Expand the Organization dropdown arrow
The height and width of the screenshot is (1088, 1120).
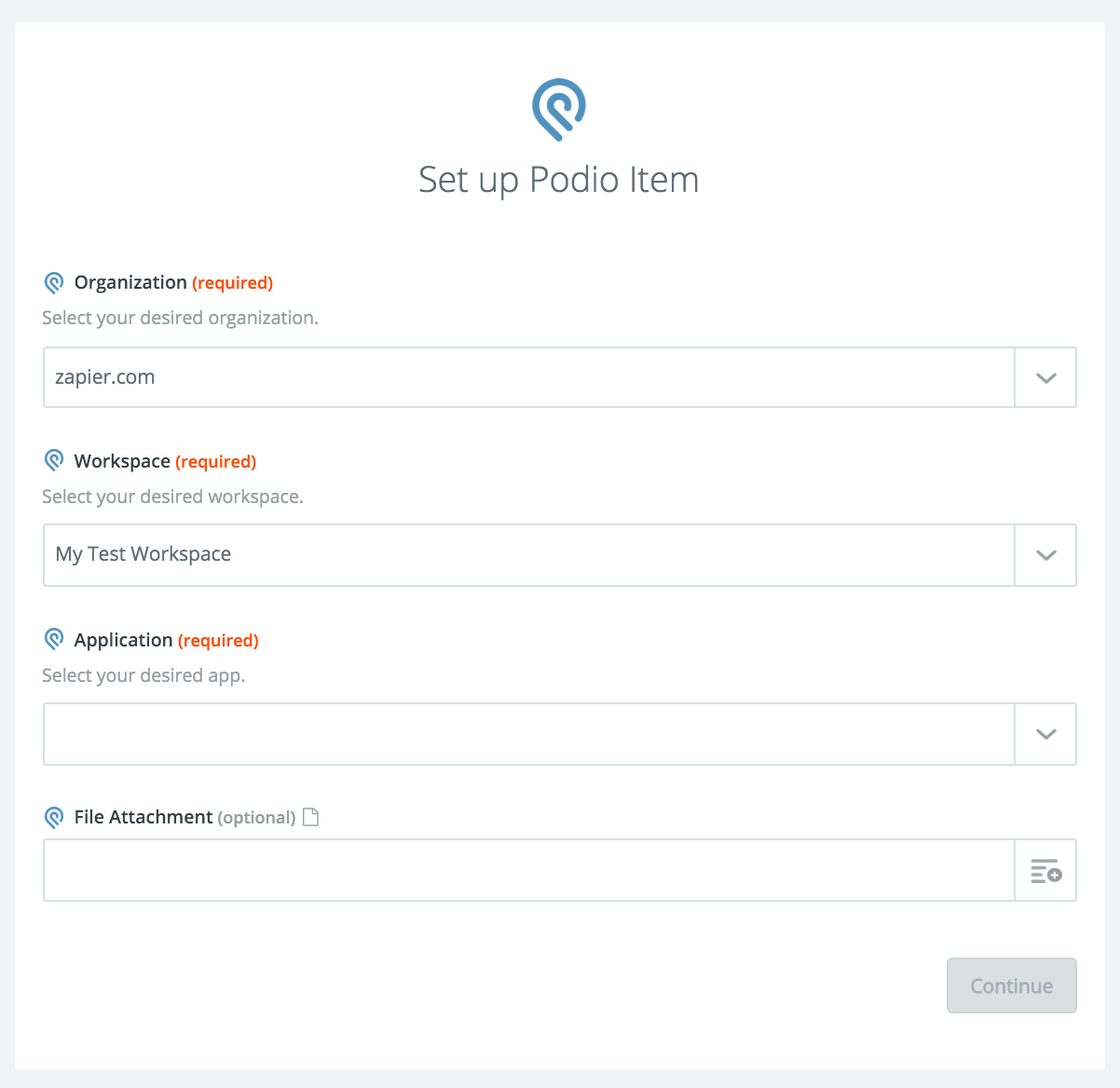click(1045, 377)
